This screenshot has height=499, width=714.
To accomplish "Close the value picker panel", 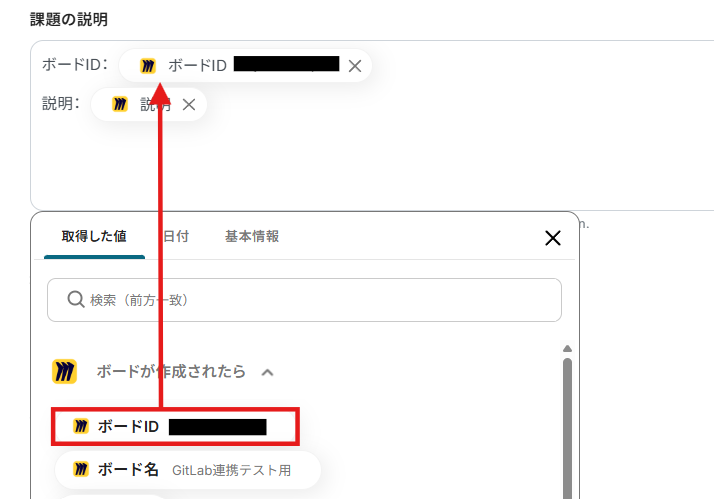I will click(x=552, y=238).
